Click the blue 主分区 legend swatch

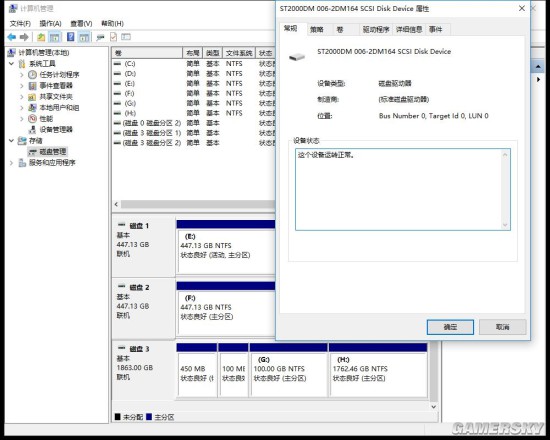(x=149, y=417)
